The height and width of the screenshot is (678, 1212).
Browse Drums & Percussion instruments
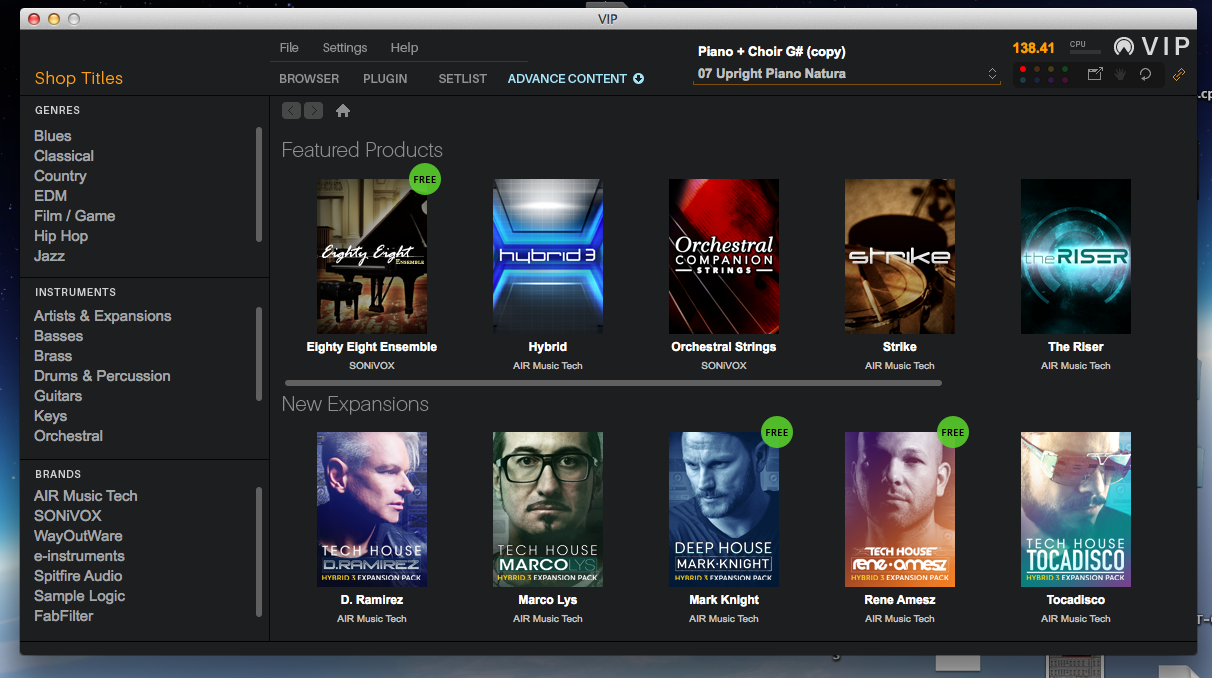102,376
